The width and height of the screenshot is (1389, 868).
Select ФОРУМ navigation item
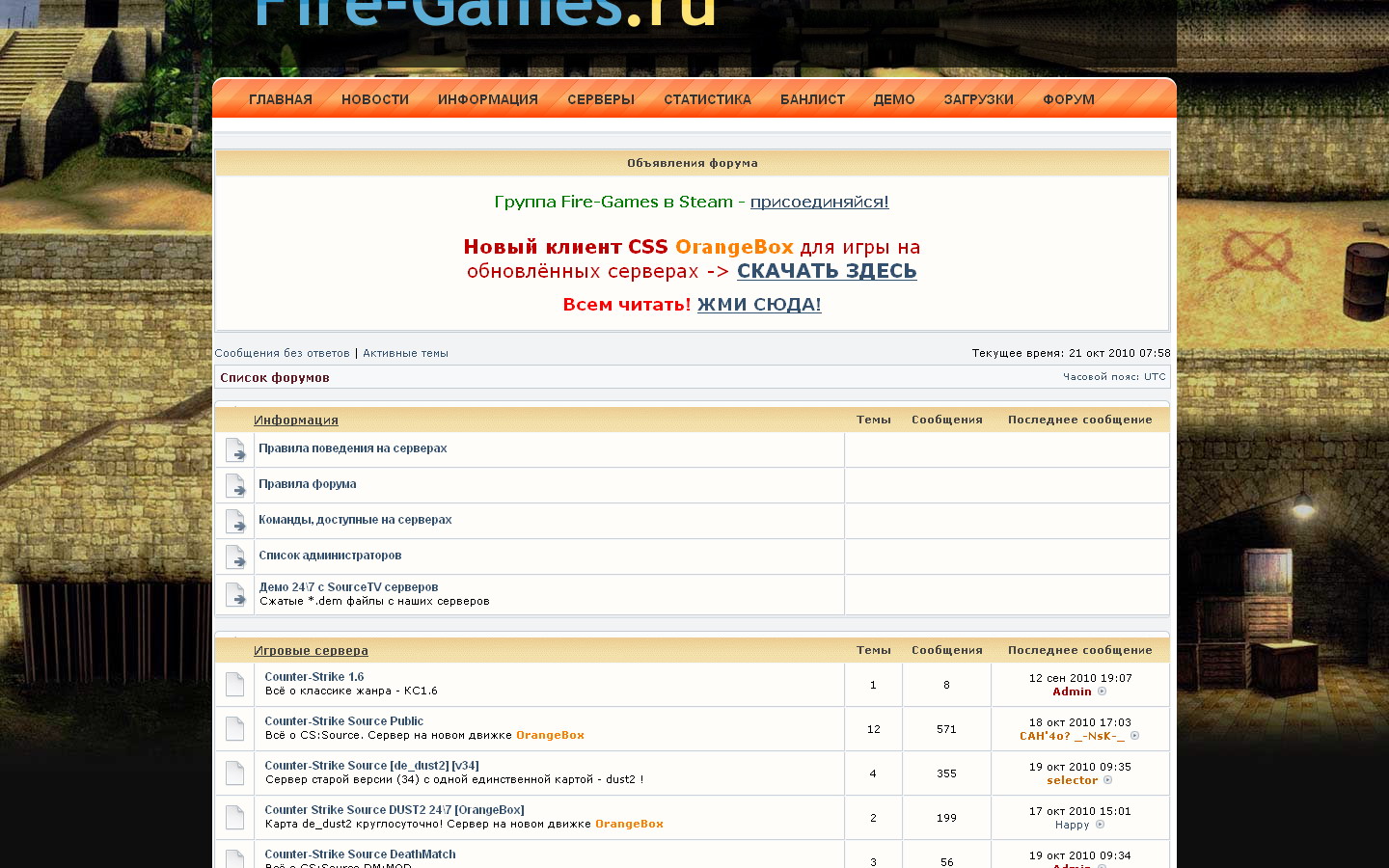point(1069,99)
